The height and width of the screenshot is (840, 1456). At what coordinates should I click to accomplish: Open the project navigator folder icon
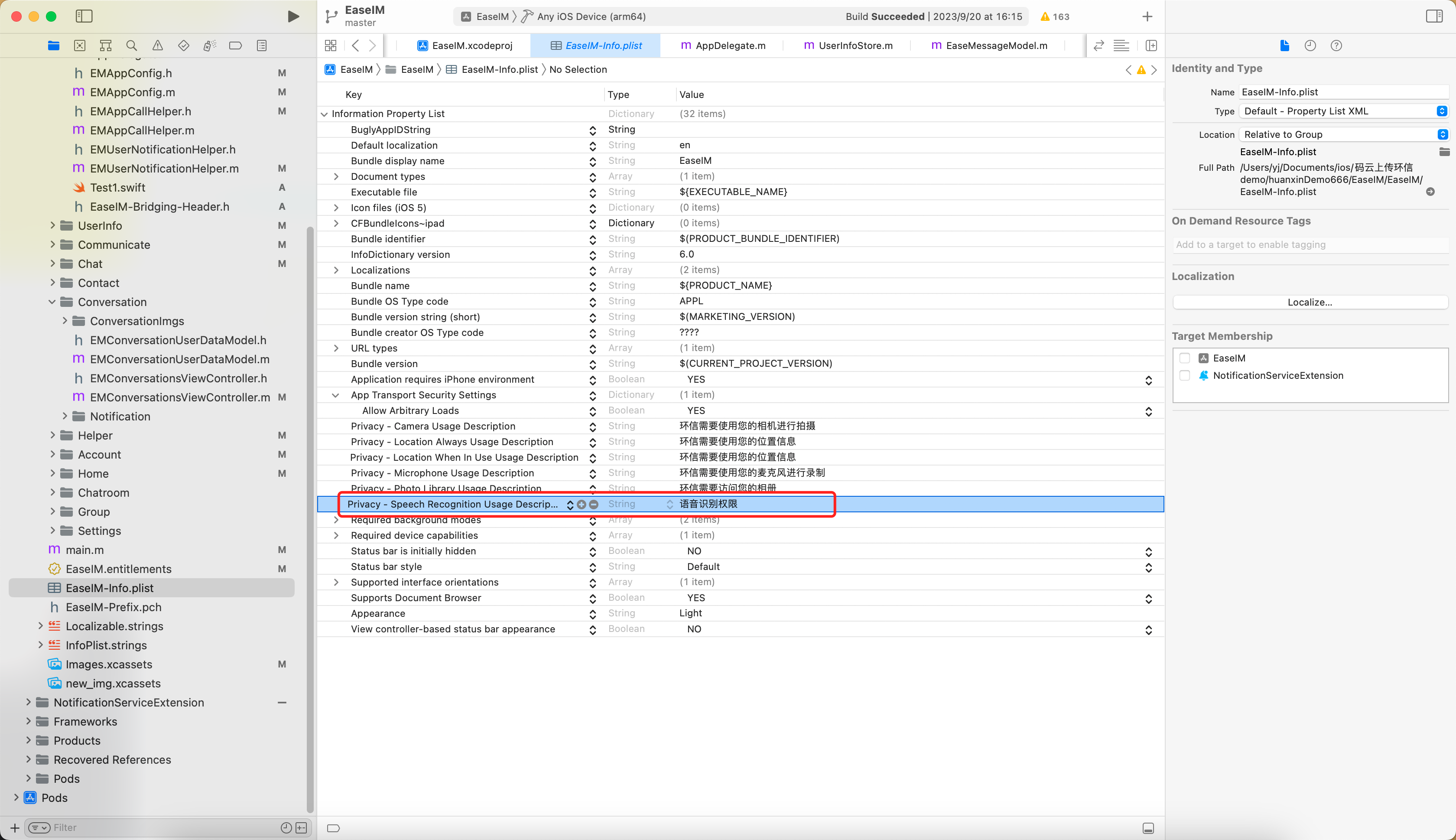[x=54, y=46]
